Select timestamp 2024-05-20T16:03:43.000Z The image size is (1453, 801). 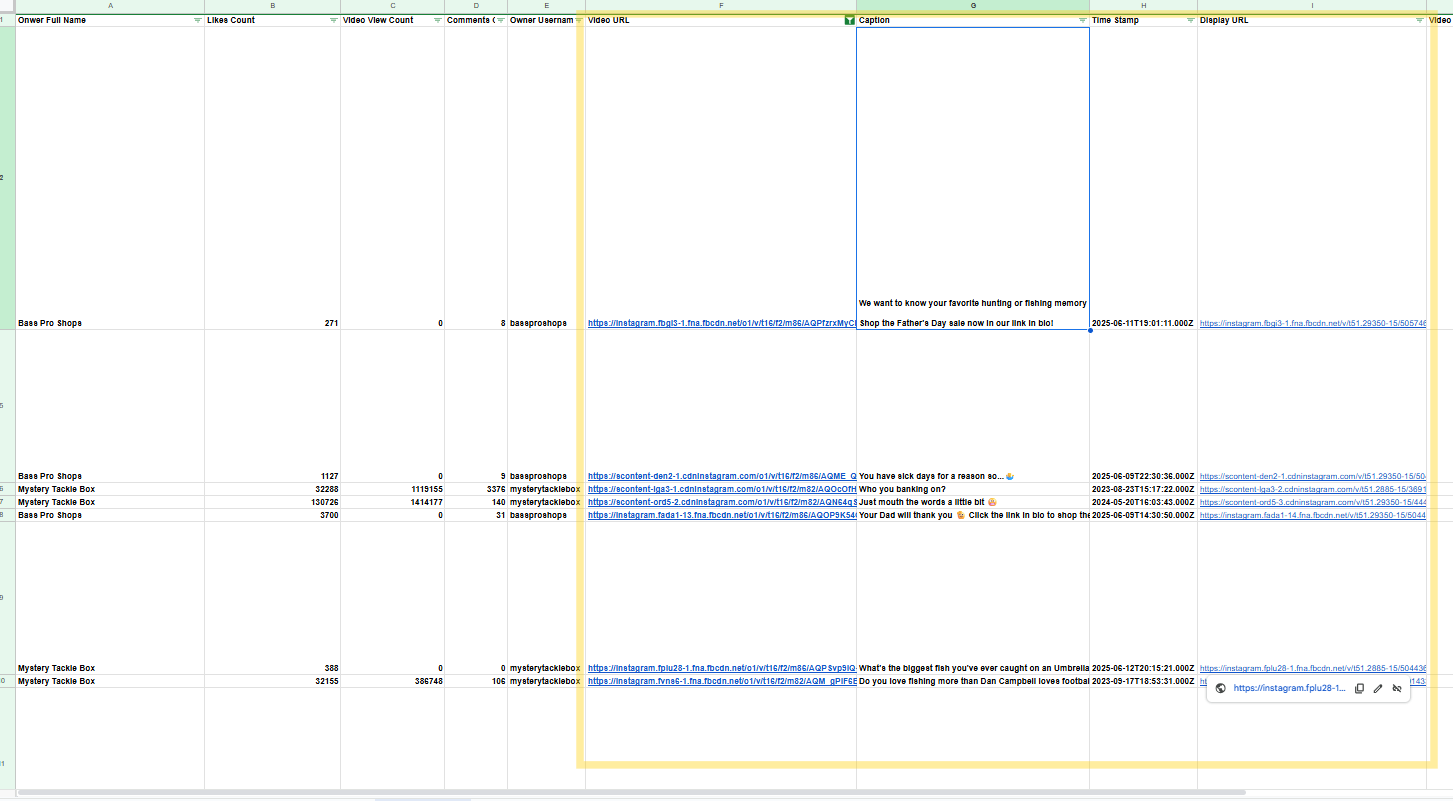pos(1144,502)
